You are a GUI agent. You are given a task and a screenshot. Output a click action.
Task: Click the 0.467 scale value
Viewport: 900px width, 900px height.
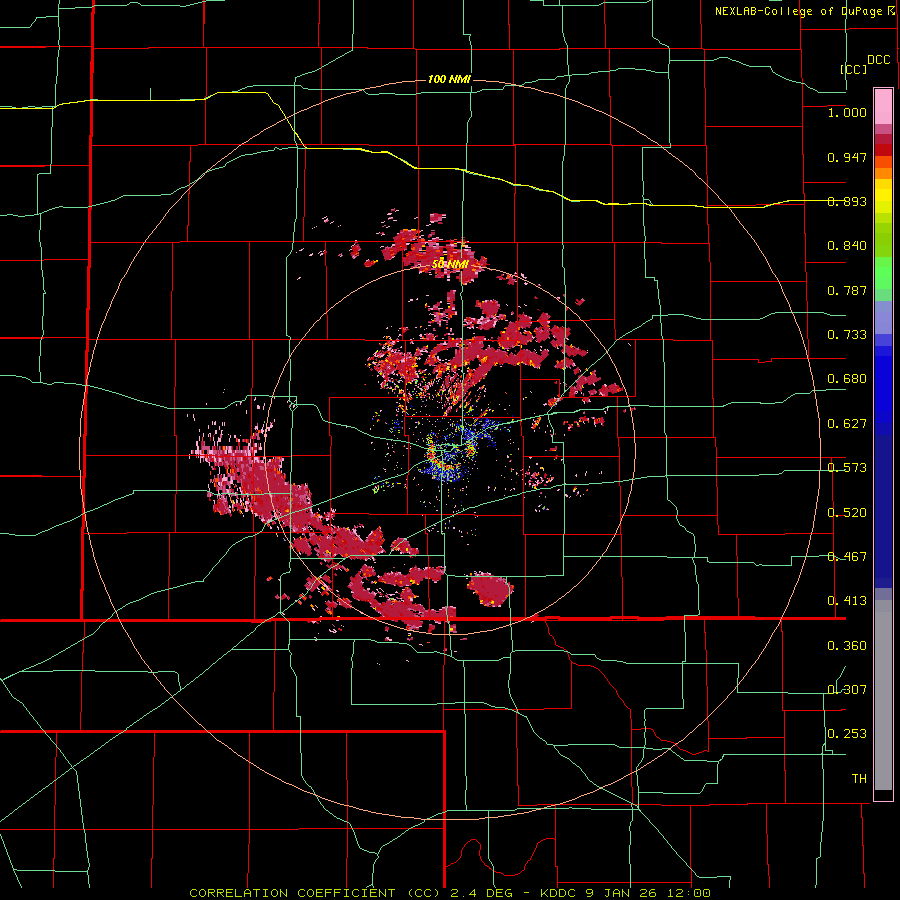[847, 557]
